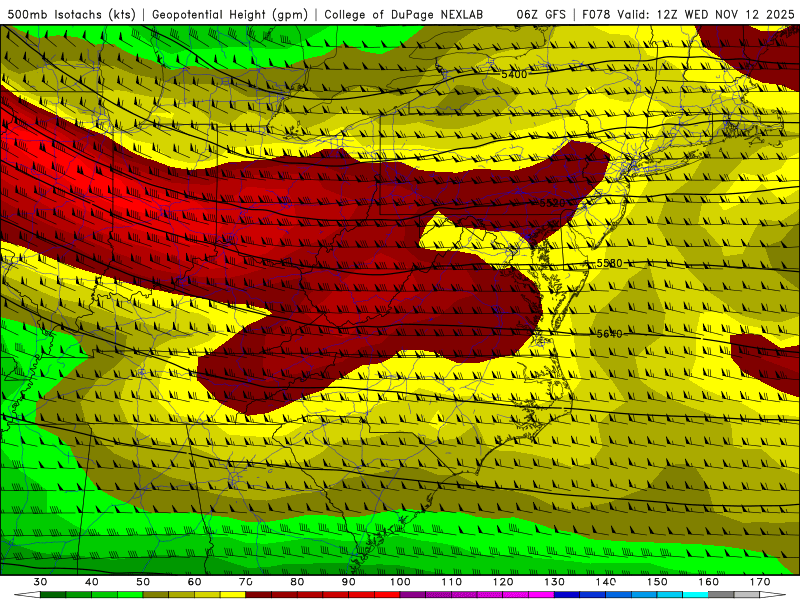The height and width of the screenshot is (600, 800).
Task: Click the 5640 height contour label
Action: click(x=610, y=334)
